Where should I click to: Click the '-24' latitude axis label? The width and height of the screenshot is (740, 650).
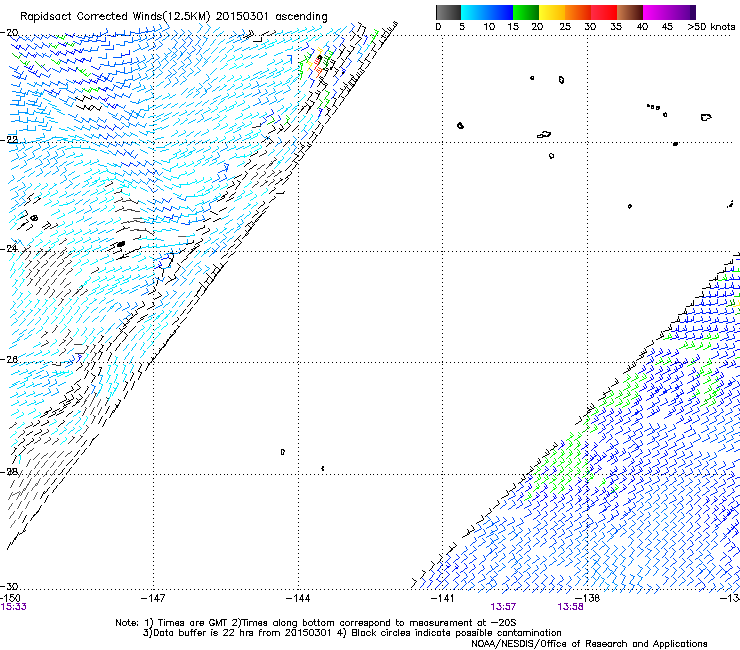point(9,248)
